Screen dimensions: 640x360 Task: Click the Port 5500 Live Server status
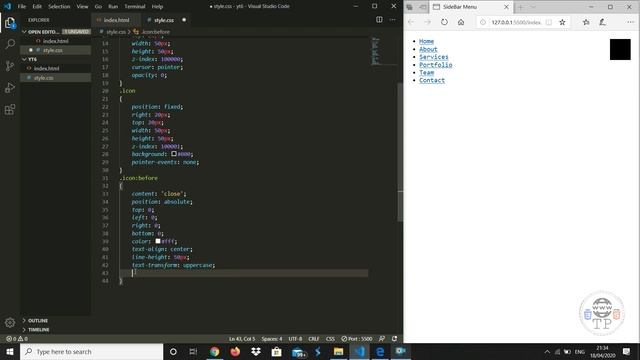[x=357, y=339]
